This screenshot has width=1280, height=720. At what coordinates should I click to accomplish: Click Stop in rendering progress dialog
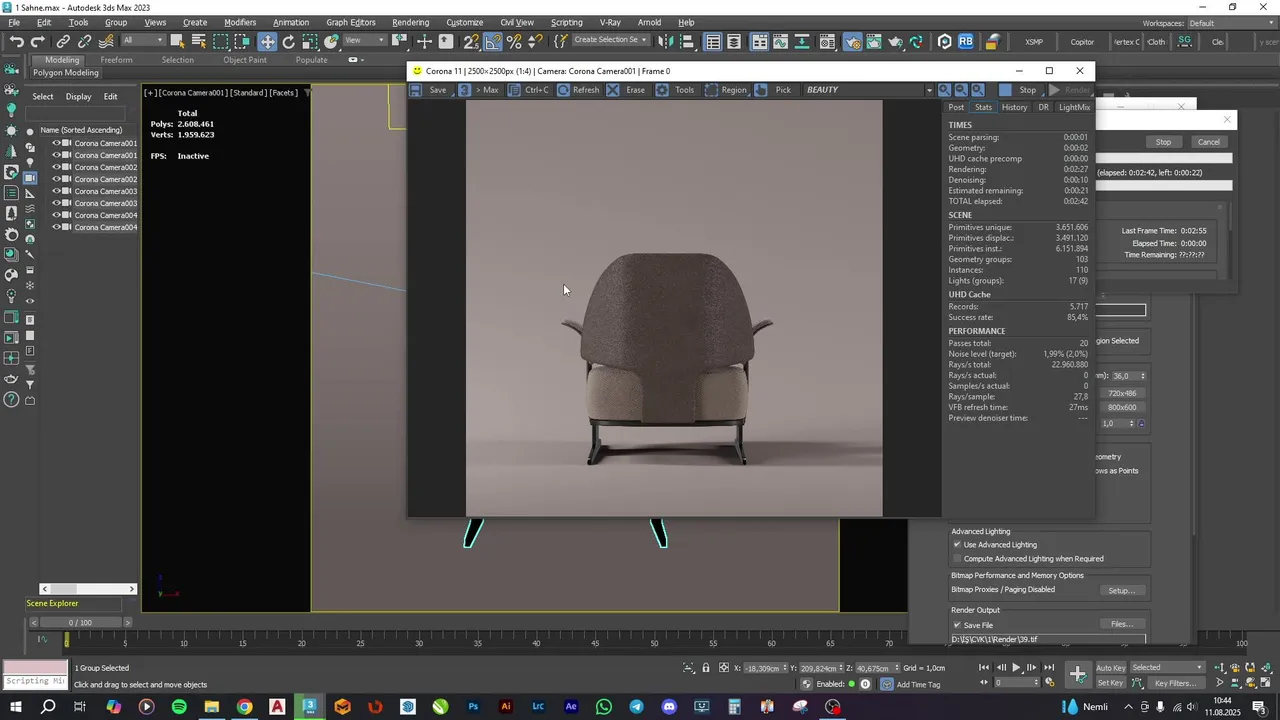(1163, 142)
